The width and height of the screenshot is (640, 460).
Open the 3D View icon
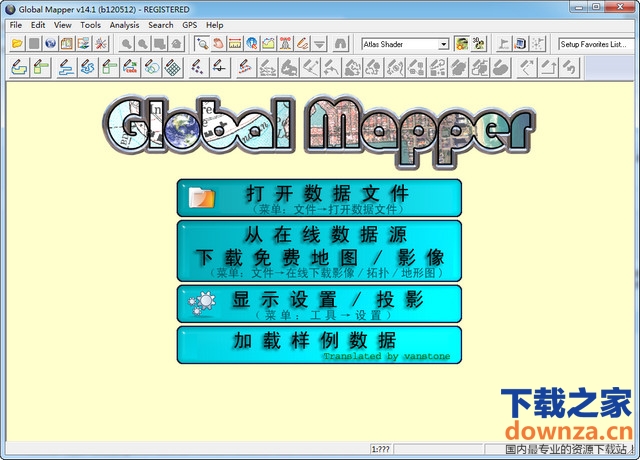point(478,43)
